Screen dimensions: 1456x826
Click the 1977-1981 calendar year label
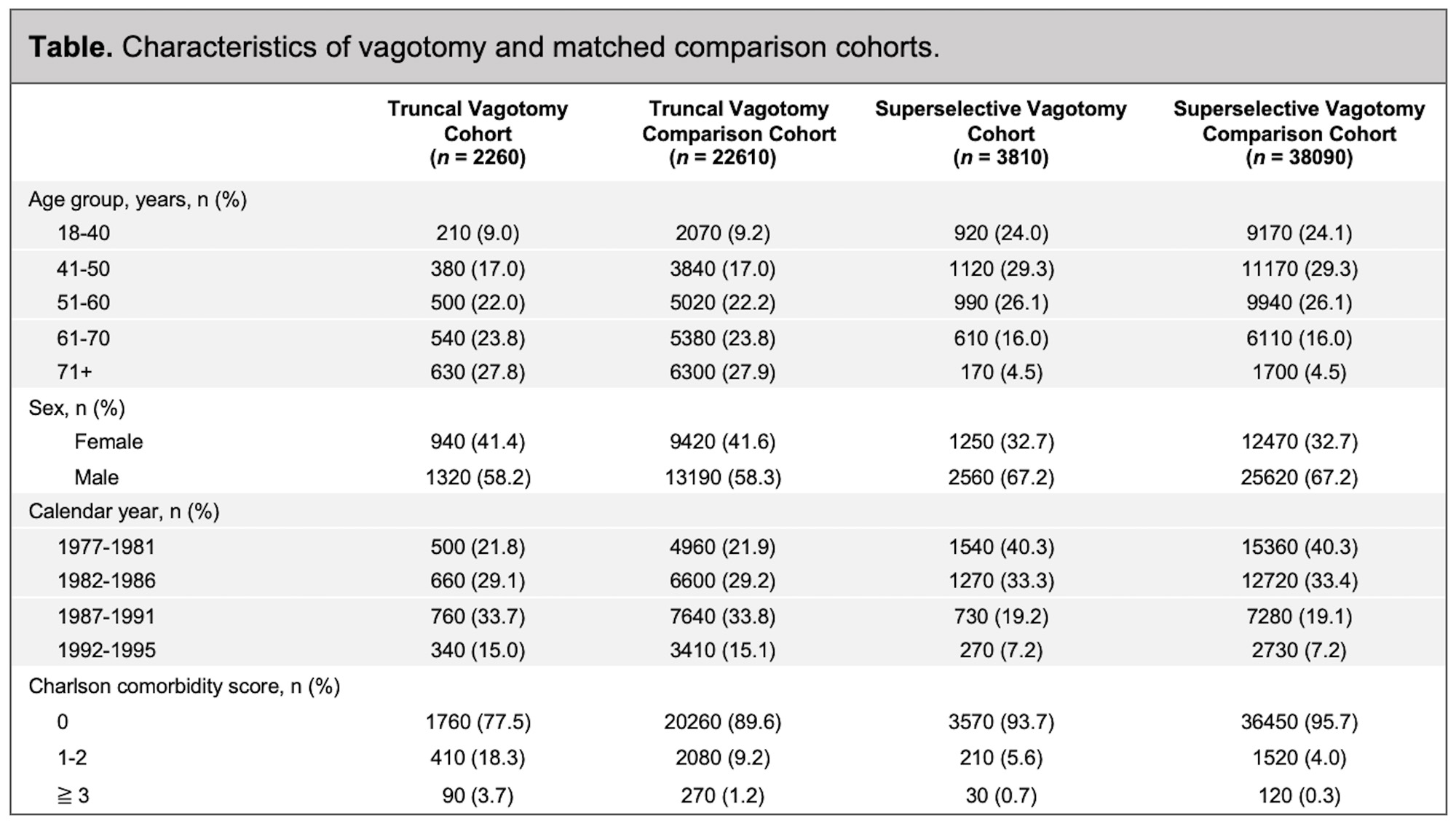coord(106,547)
